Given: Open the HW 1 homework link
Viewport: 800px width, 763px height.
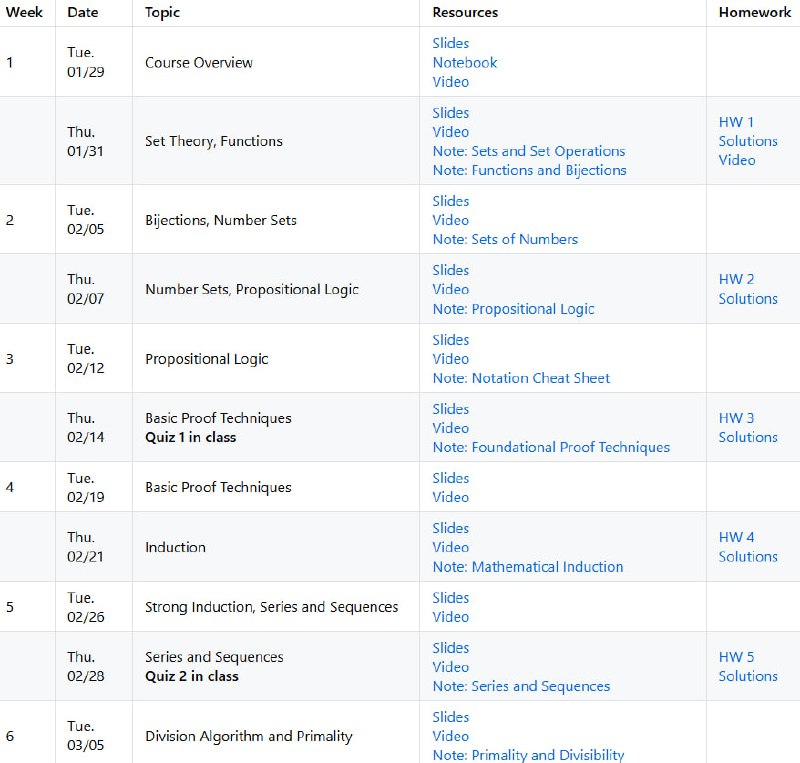Looking at the screenshot, I should 736,122.
